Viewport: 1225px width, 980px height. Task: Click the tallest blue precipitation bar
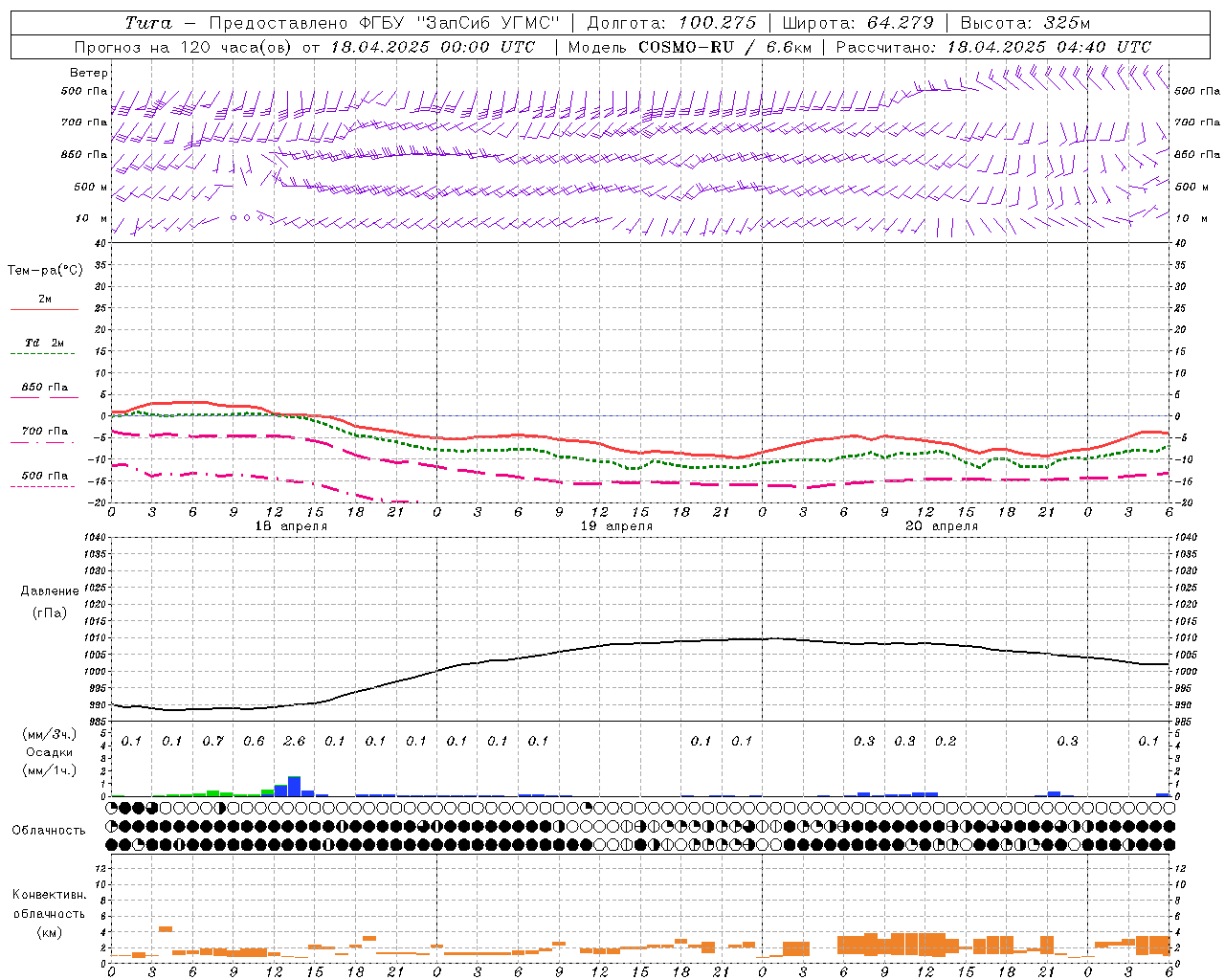(295, 786)
